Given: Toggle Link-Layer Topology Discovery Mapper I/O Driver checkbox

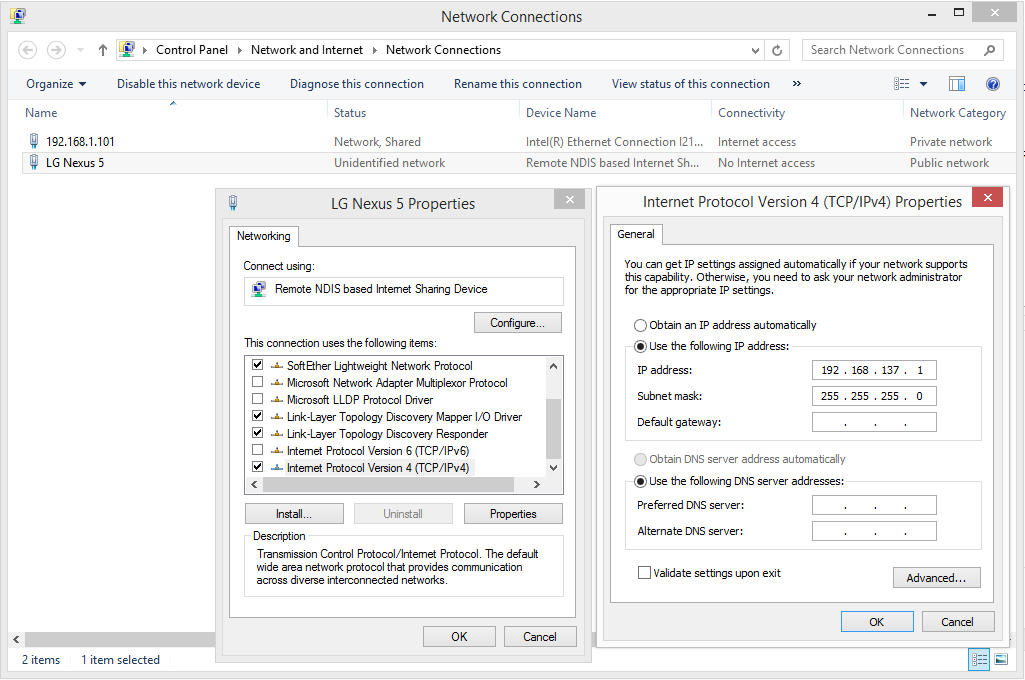Looking at the screenshot, I should tap(258, 416).
